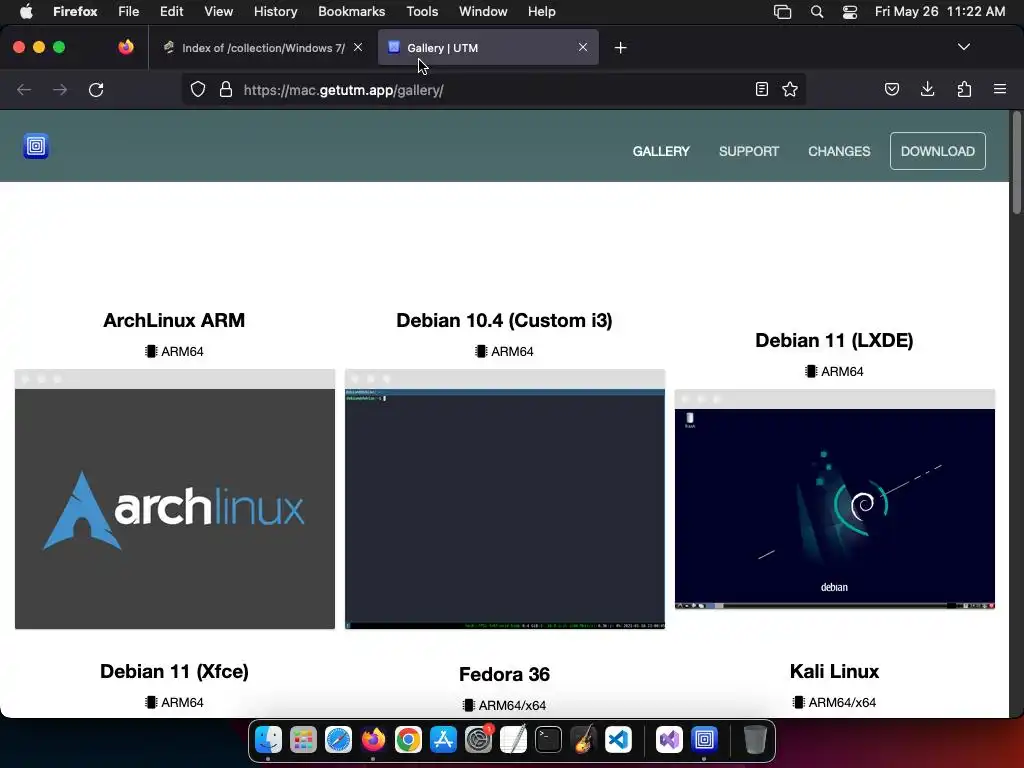Expand the list all tabs chevron
1024x768 pixels.
click(x=964, y=47)
